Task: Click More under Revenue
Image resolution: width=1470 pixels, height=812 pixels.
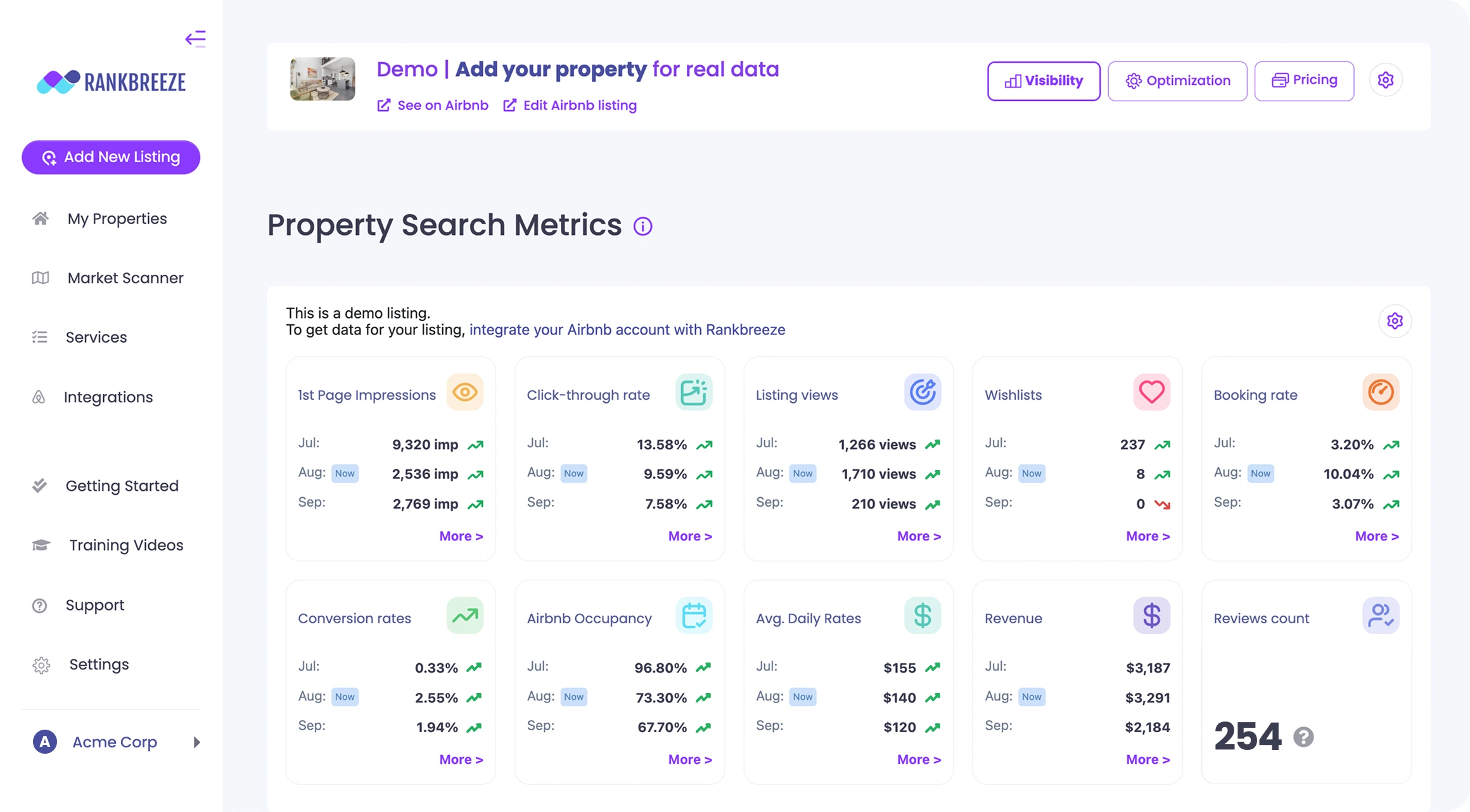Action: coord(1148,759)
